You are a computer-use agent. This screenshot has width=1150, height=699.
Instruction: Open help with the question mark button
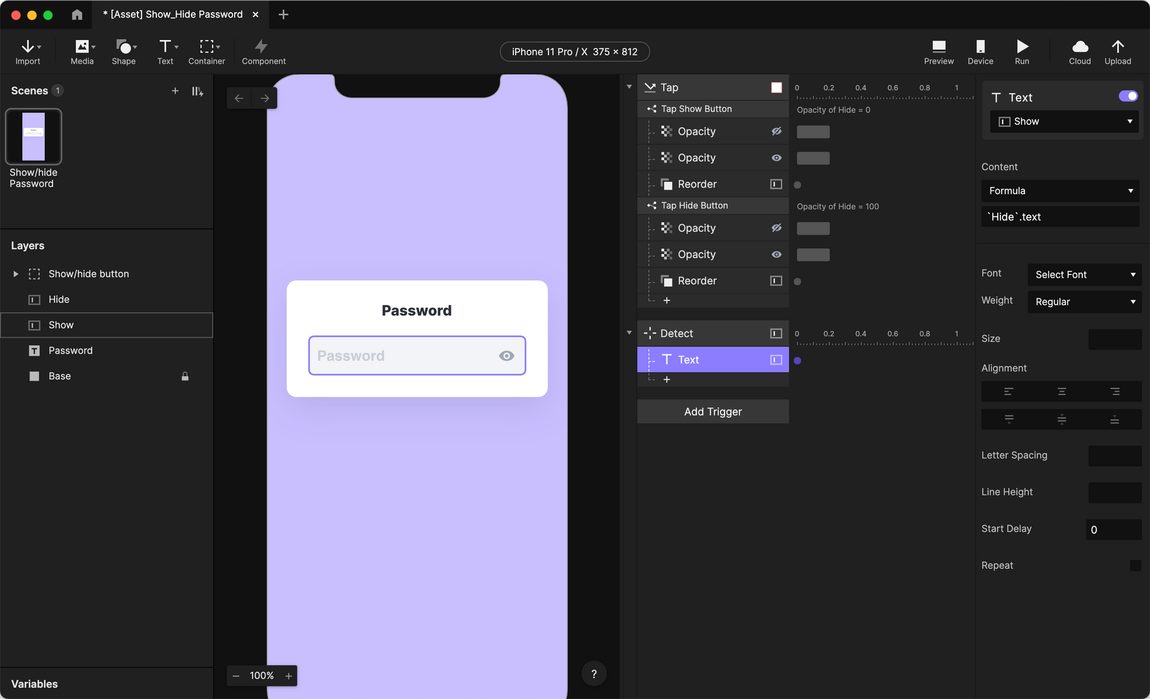(x=594, y=674)
